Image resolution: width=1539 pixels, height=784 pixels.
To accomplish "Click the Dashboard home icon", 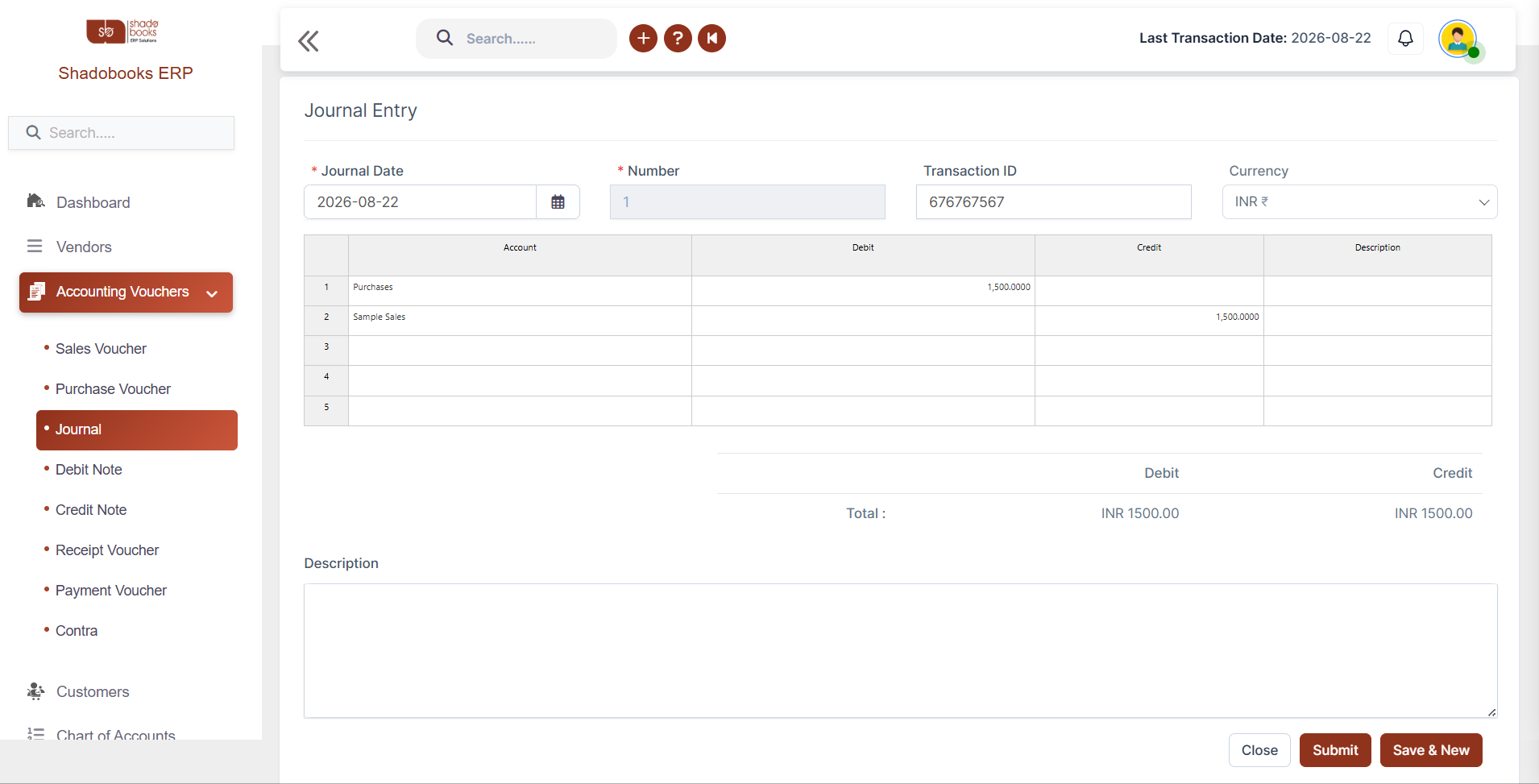I will pyautogui.click(x=35, y=201).
